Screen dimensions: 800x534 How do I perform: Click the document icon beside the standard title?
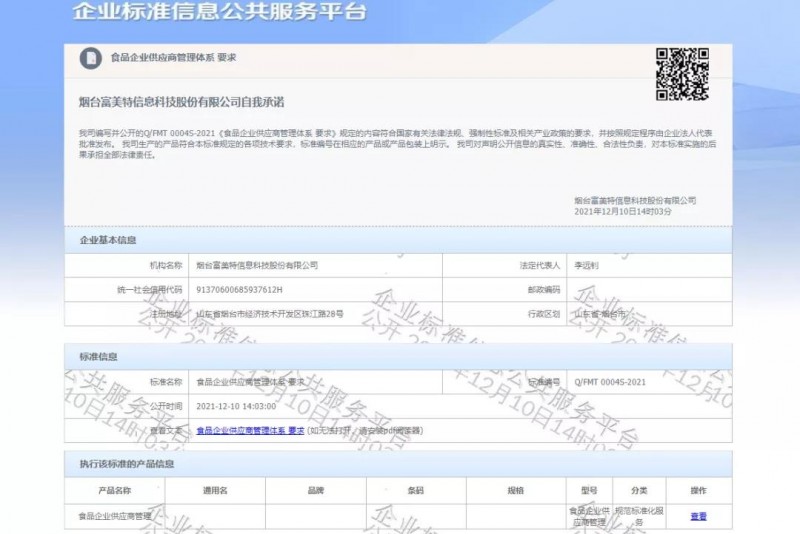pyautogui.click(x=91, y=58)
